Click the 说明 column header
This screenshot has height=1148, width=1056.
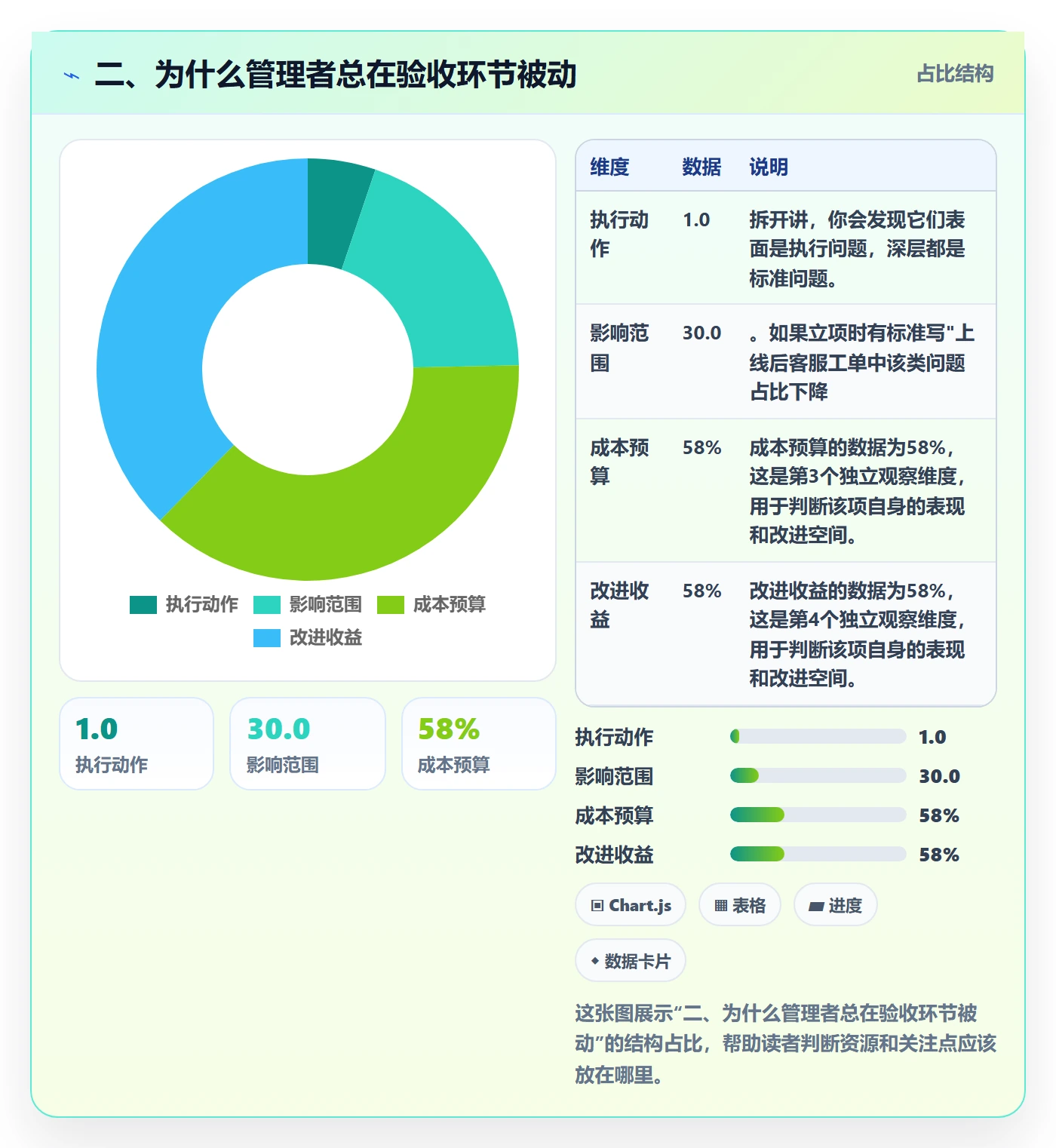pos(769,167)
